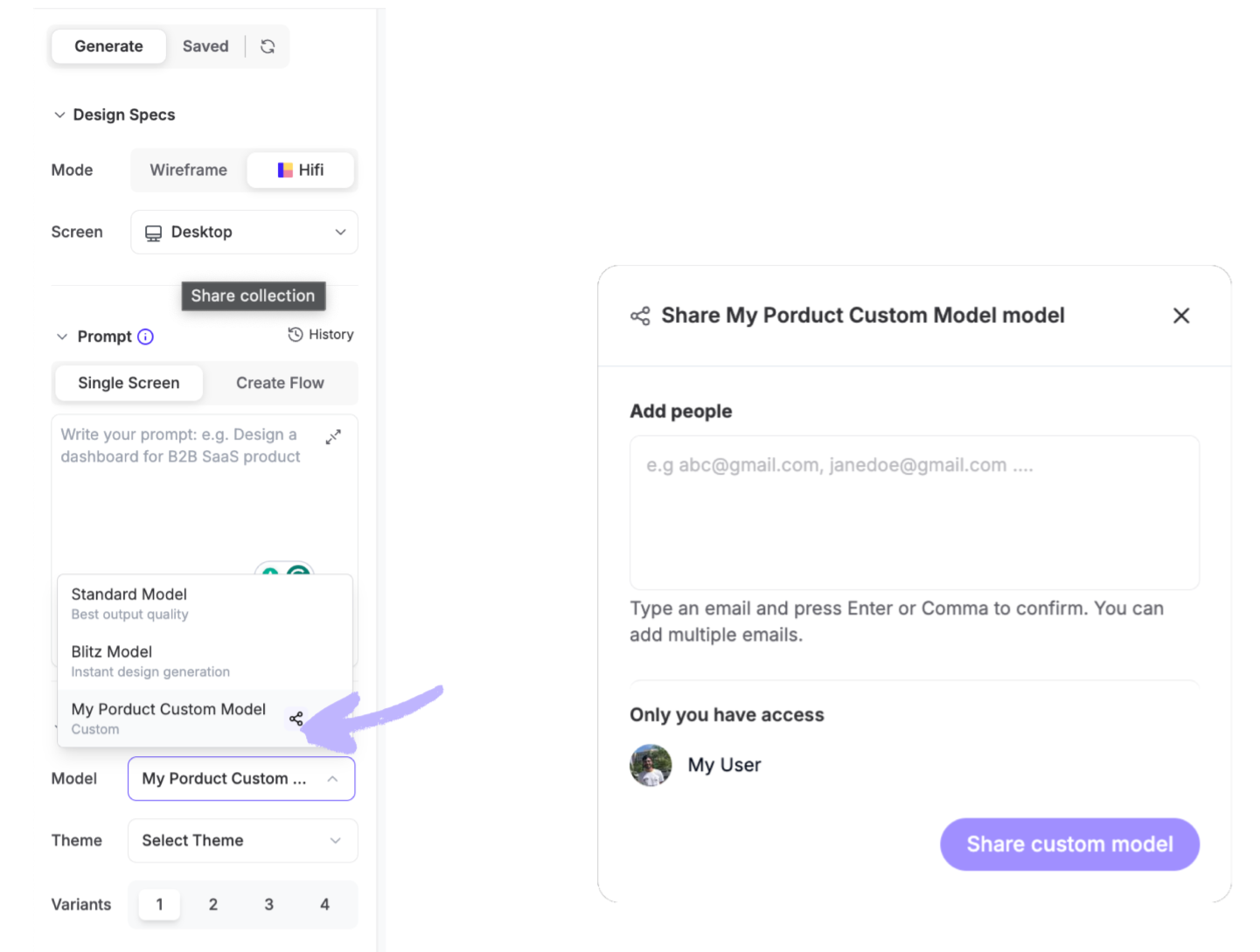This screenshot has height=952, width=1260.
Task: Switch to the Saved tab
Action: click(x=205, y=46)
